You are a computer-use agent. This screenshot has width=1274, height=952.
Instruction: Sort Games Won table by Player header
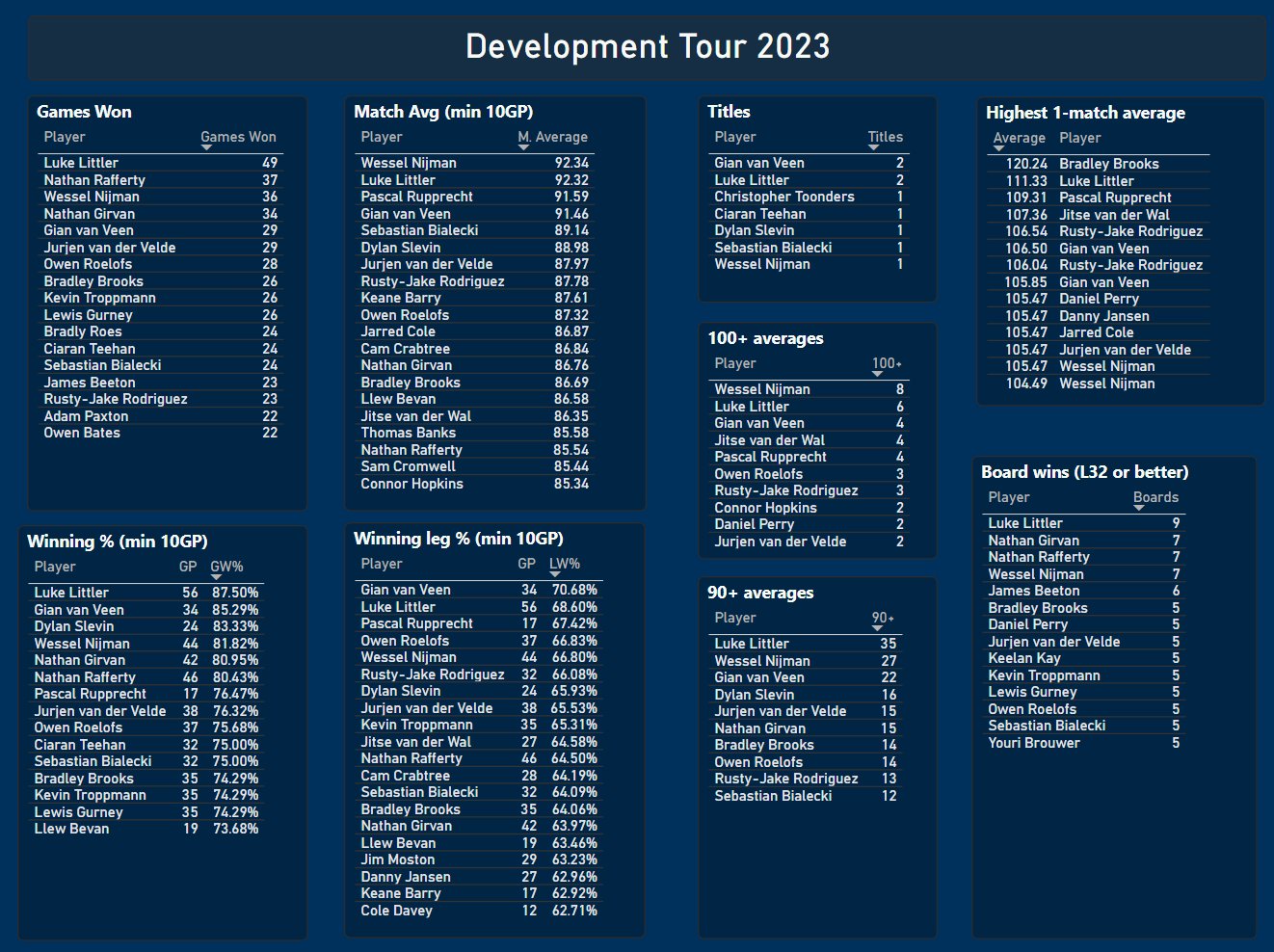[x=65, y=137]
